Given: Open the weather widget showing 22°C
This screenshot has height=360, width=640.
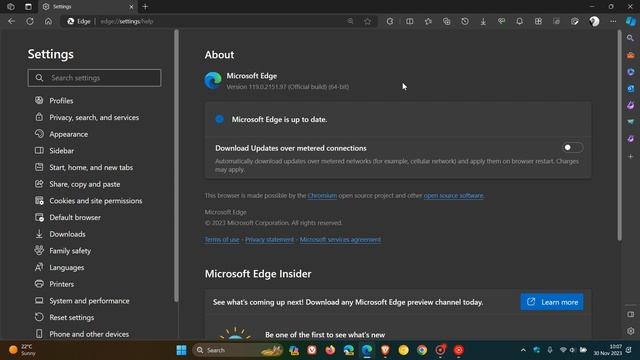Looking at the screenshot, I should (x=22, y=350).
